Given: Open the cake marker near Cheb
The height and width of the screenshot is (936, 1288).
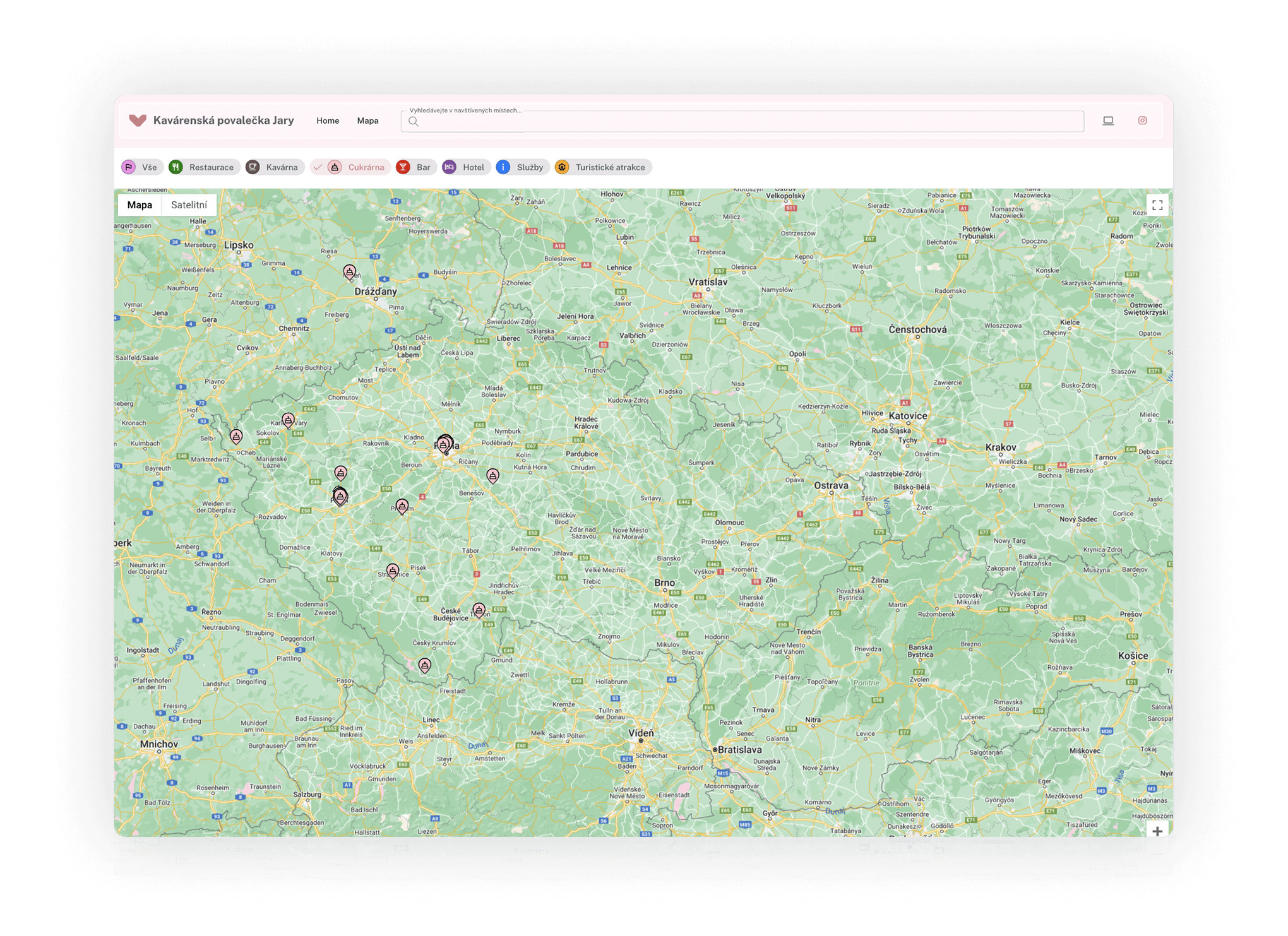Looking at the screenshot, I should [236, 437].
